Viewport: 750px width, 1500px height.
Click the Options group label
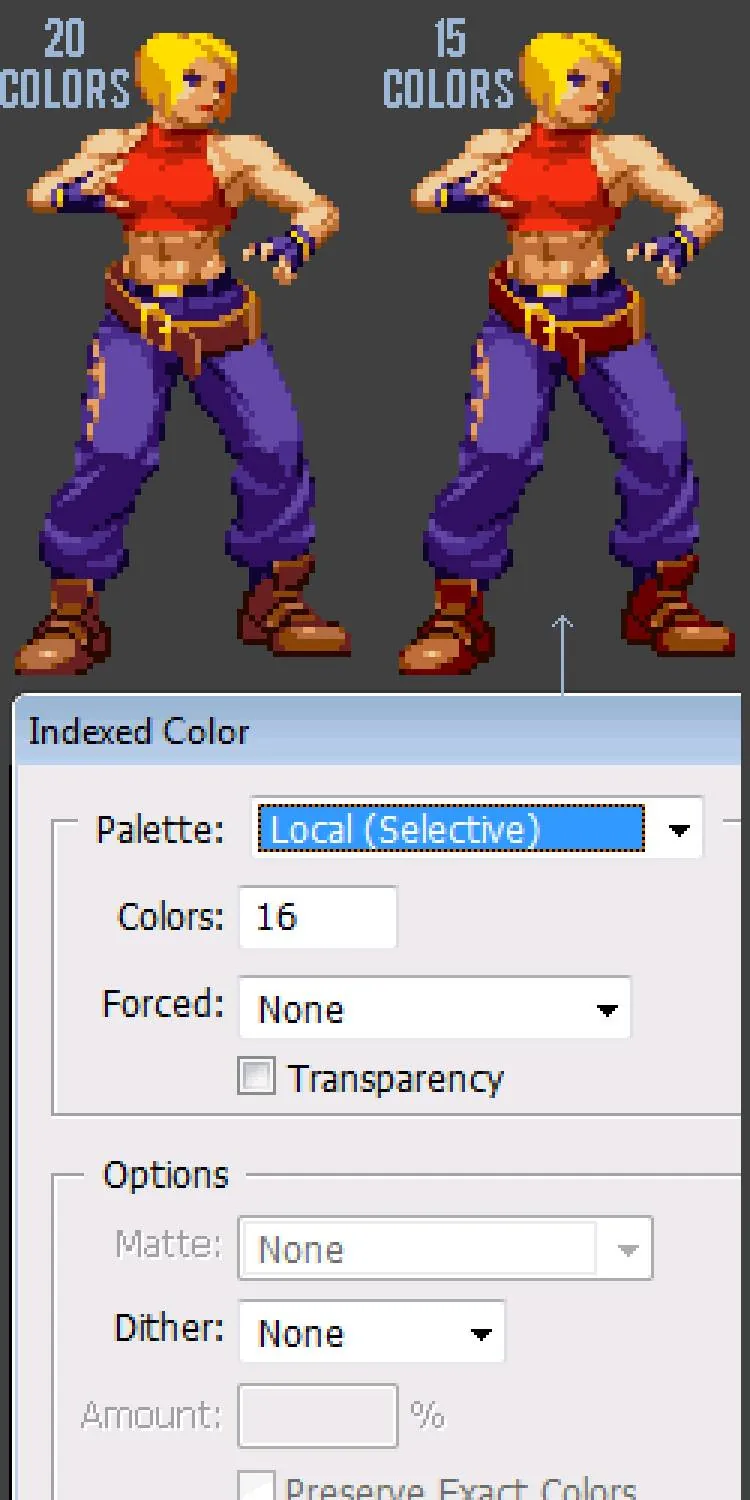click(x=166, y=1175)
